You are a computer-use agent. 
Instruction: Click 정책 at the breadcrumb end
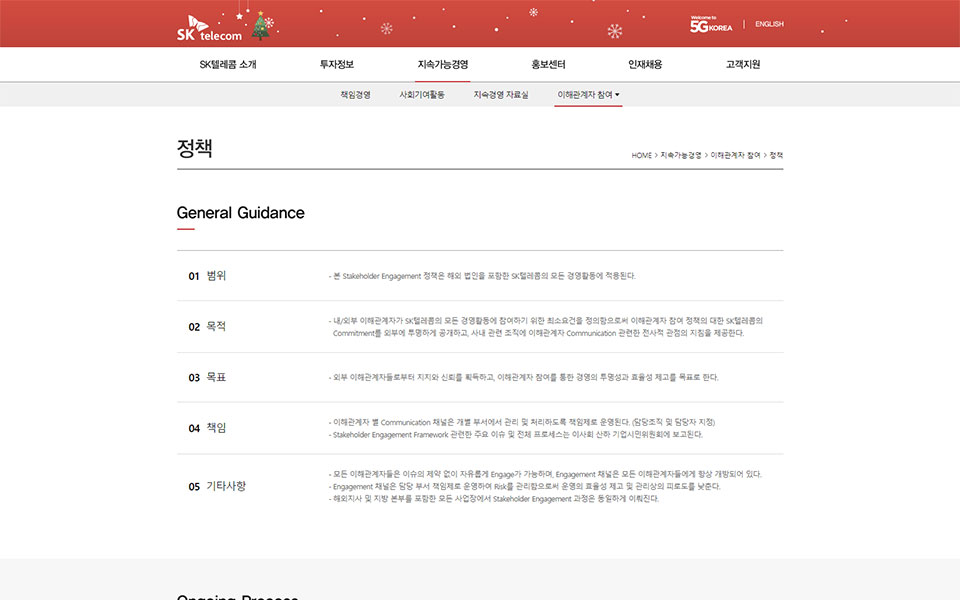pos(777,156)
